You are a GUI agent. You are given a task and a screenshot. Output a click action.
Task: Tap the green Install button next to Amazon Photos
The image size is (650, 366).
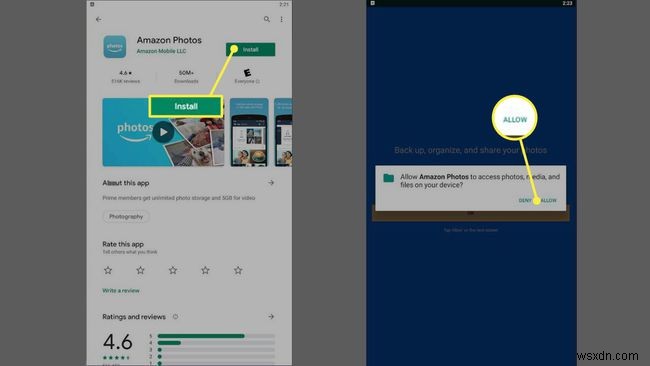(250, 49)
